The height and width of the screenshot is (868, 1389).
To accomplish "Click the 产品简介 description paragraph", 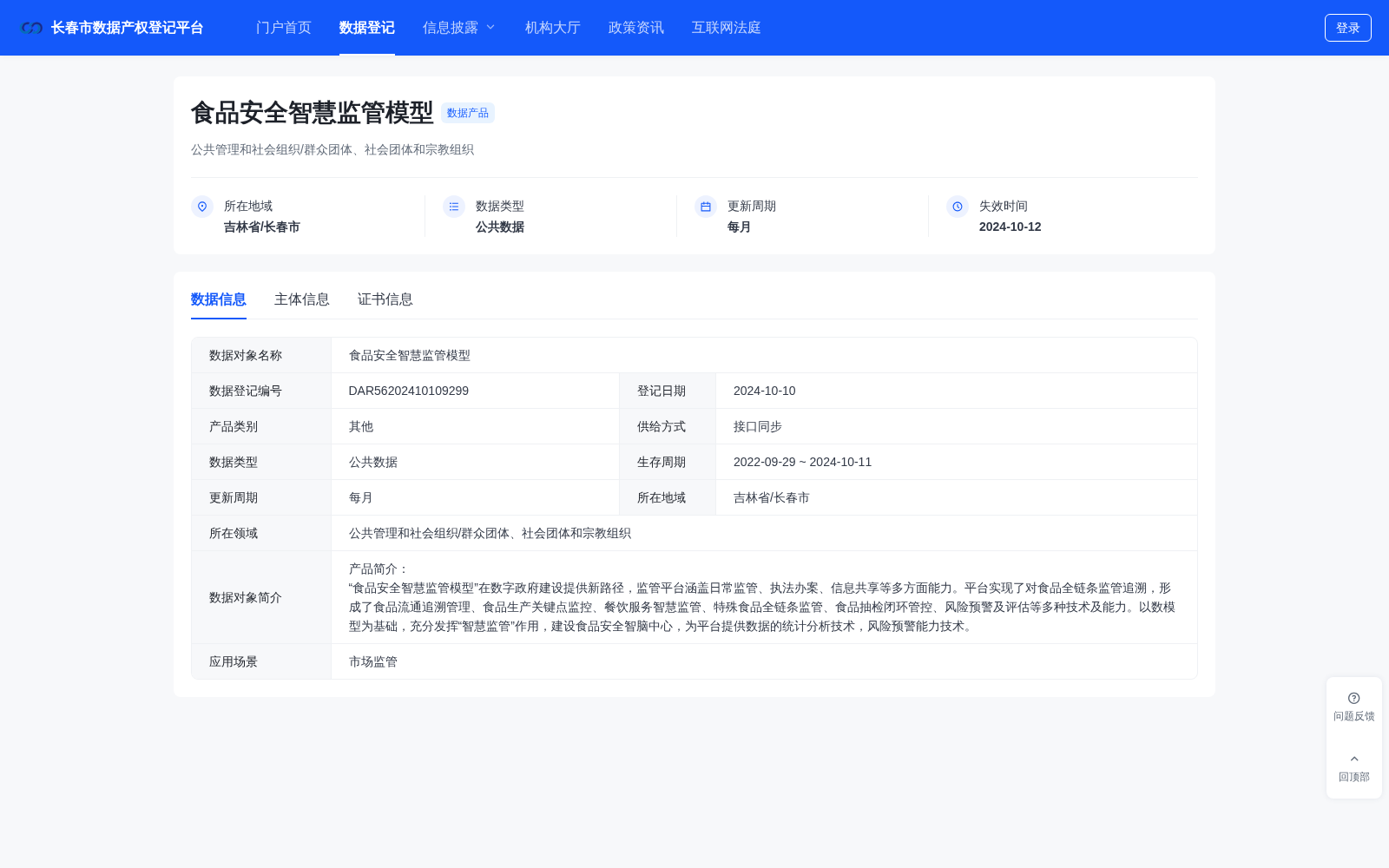I will (x=763, y=597).
